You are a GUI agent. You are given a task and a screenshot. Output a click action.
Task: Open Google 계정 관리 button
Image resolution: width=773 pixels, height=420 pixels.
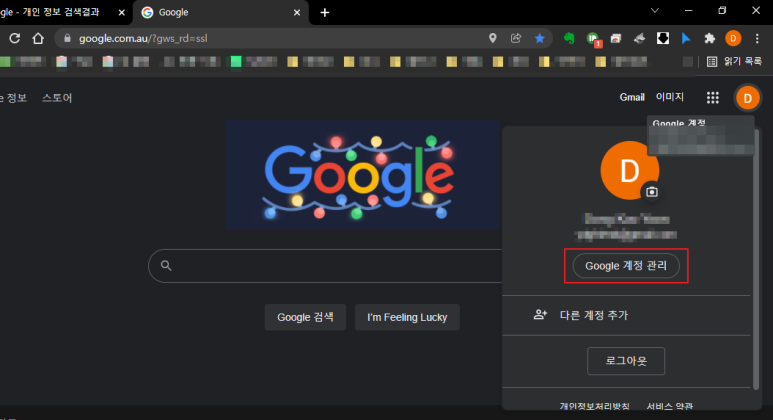coord(626,266)
